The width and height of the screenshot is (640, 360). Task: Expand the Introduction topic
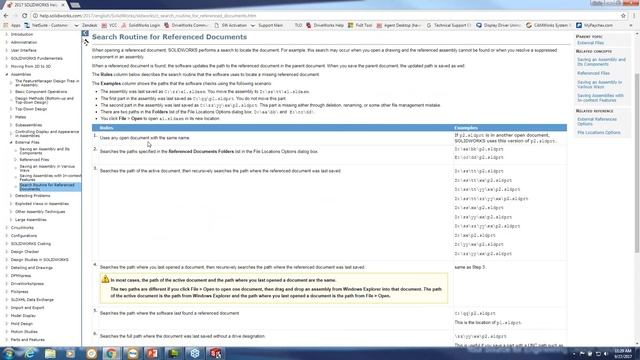pyautogui.click(x=7, y=34)
